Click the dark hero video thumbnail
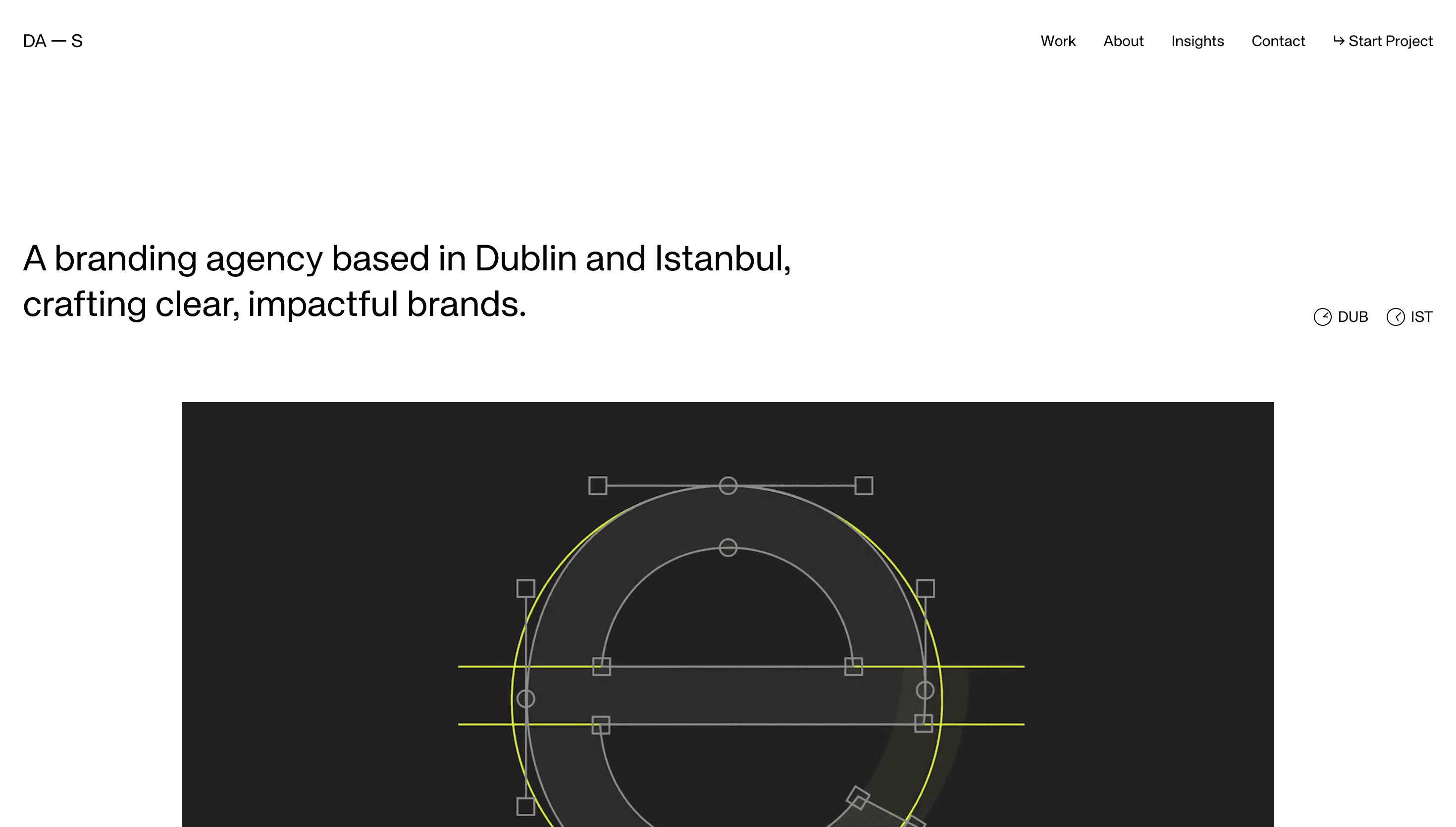The height and width of the screenshot is (827, 1456). pos(728,615)
